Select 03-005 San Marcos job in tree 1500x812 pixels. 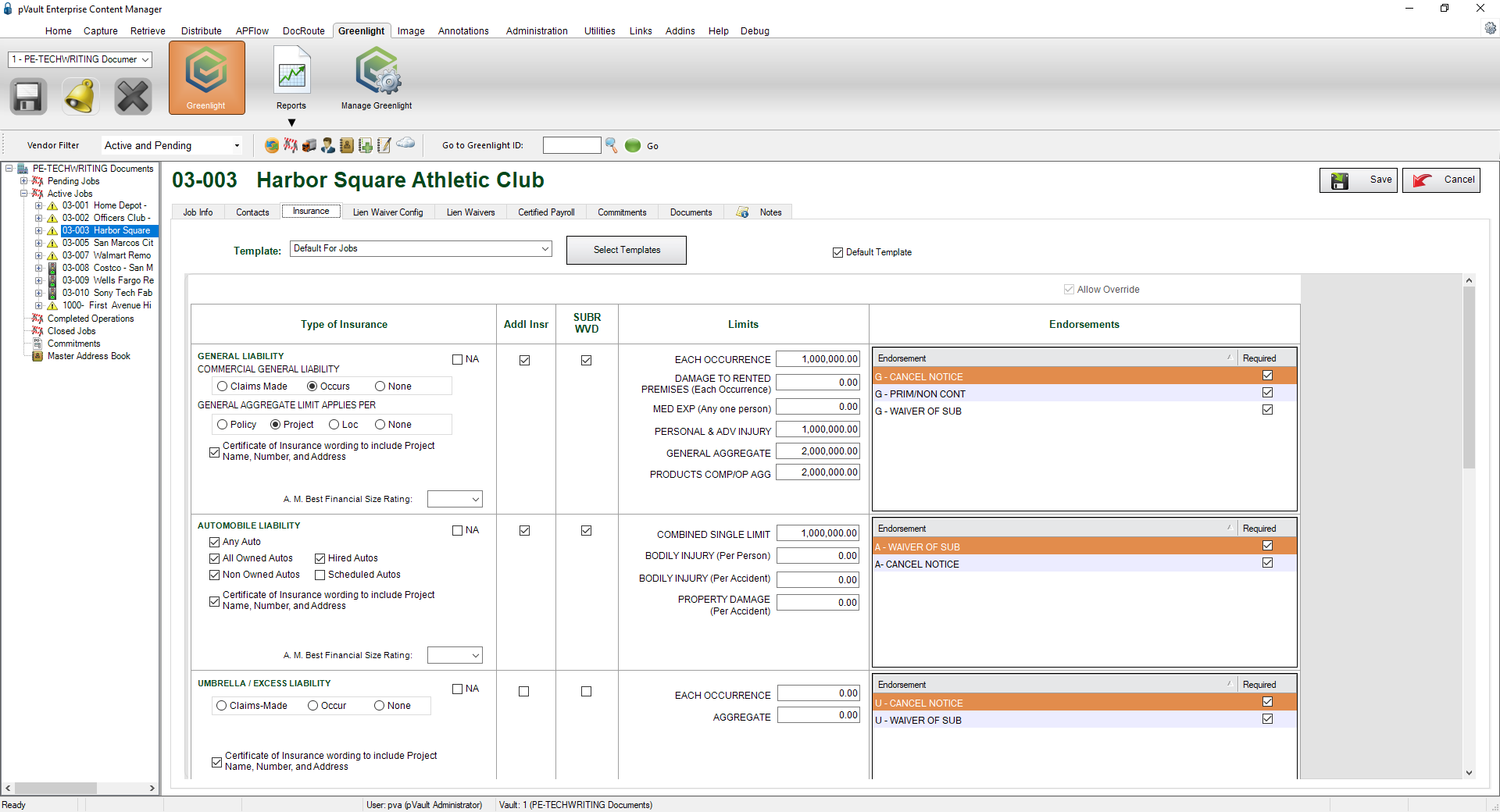[x=108, y=243]
